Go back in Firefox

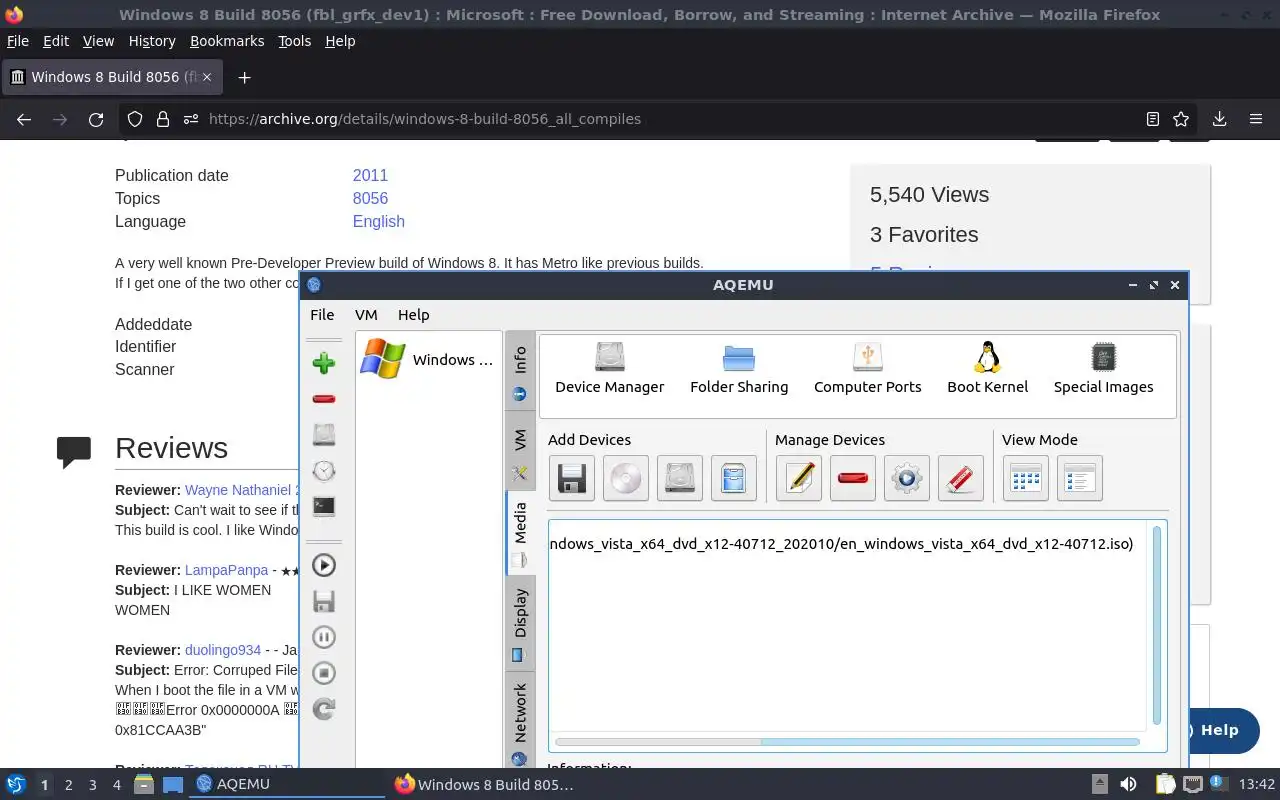point(24,119)
